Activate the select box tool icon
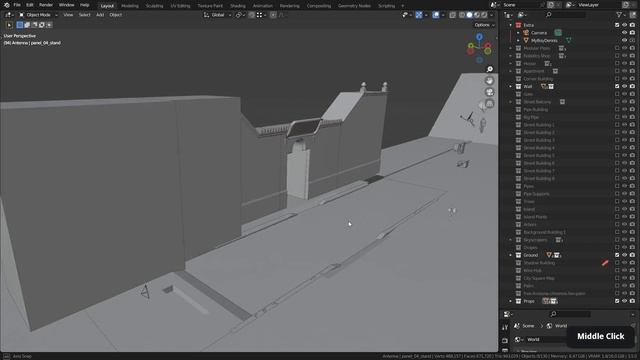The height and width of the screenshot is (360, 640). (9, 25)
